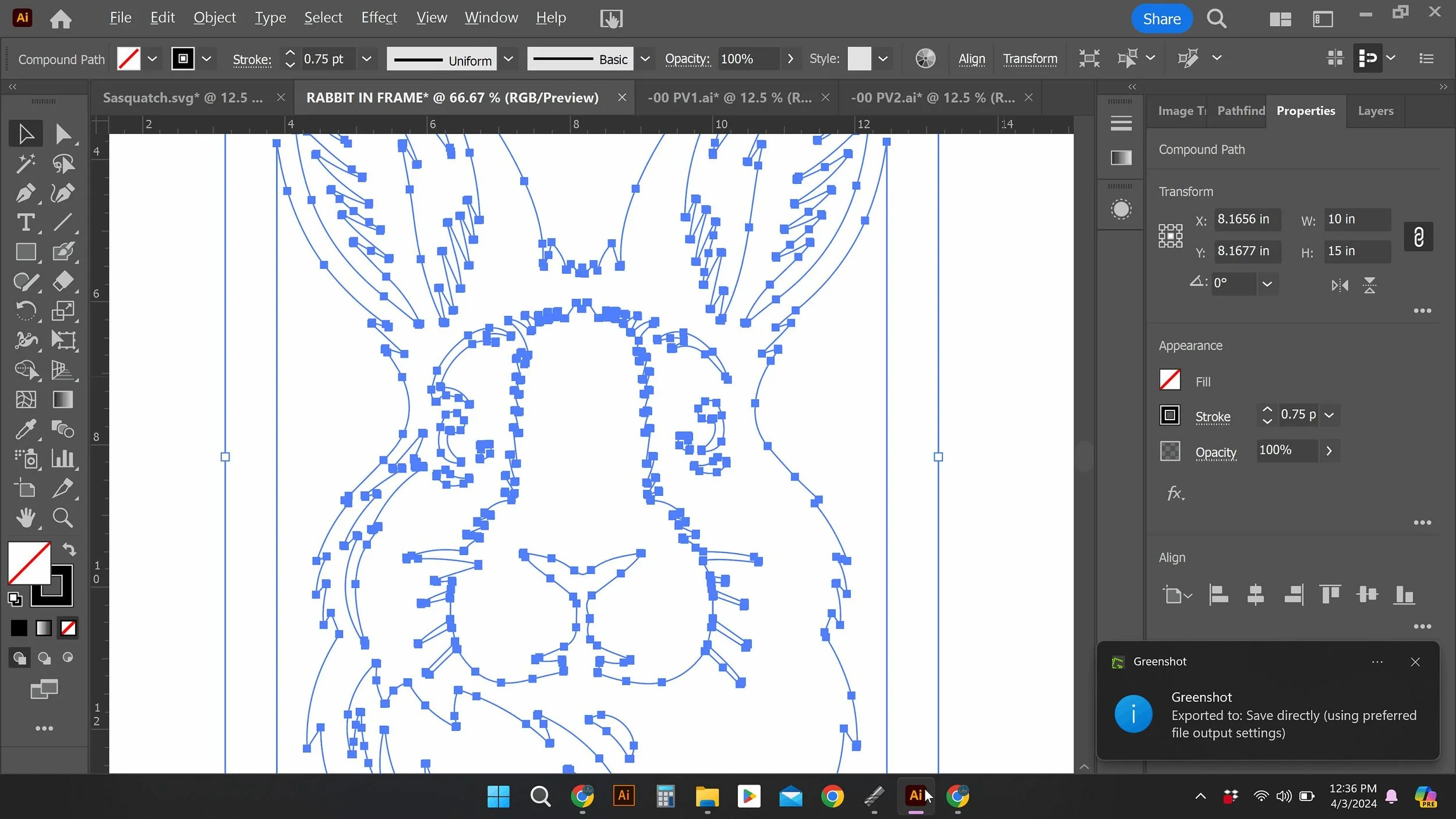The image size is (1456, 819).
Task: Switch to the Layers panel tab
Action: click(x=1375, y=111)
